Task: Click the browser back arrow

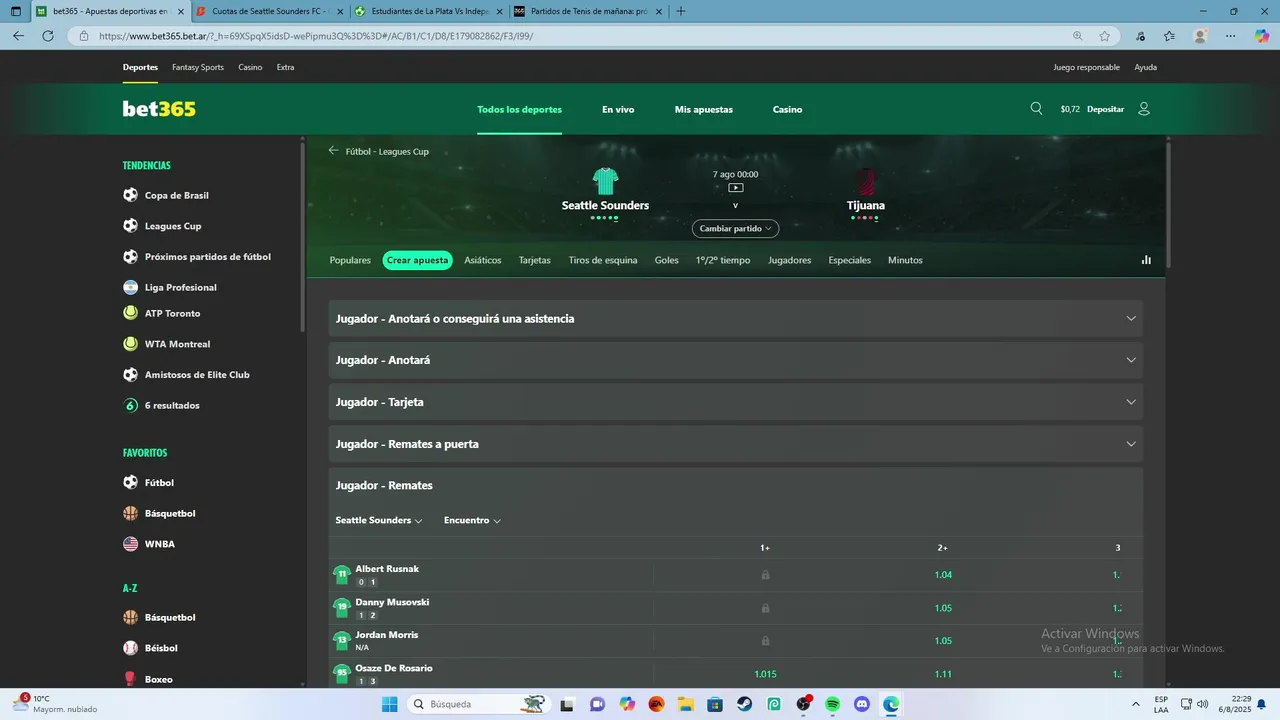Action: click(x=18, y=36)
